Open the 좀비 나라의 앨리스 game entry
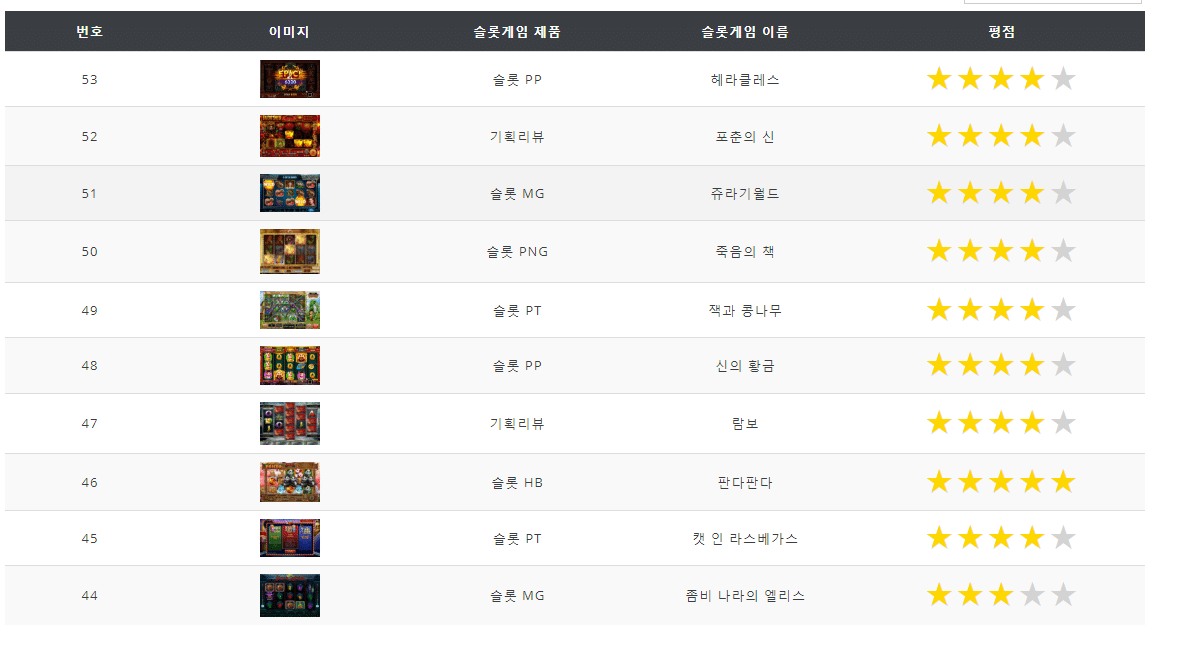 [x=745, y=596]
